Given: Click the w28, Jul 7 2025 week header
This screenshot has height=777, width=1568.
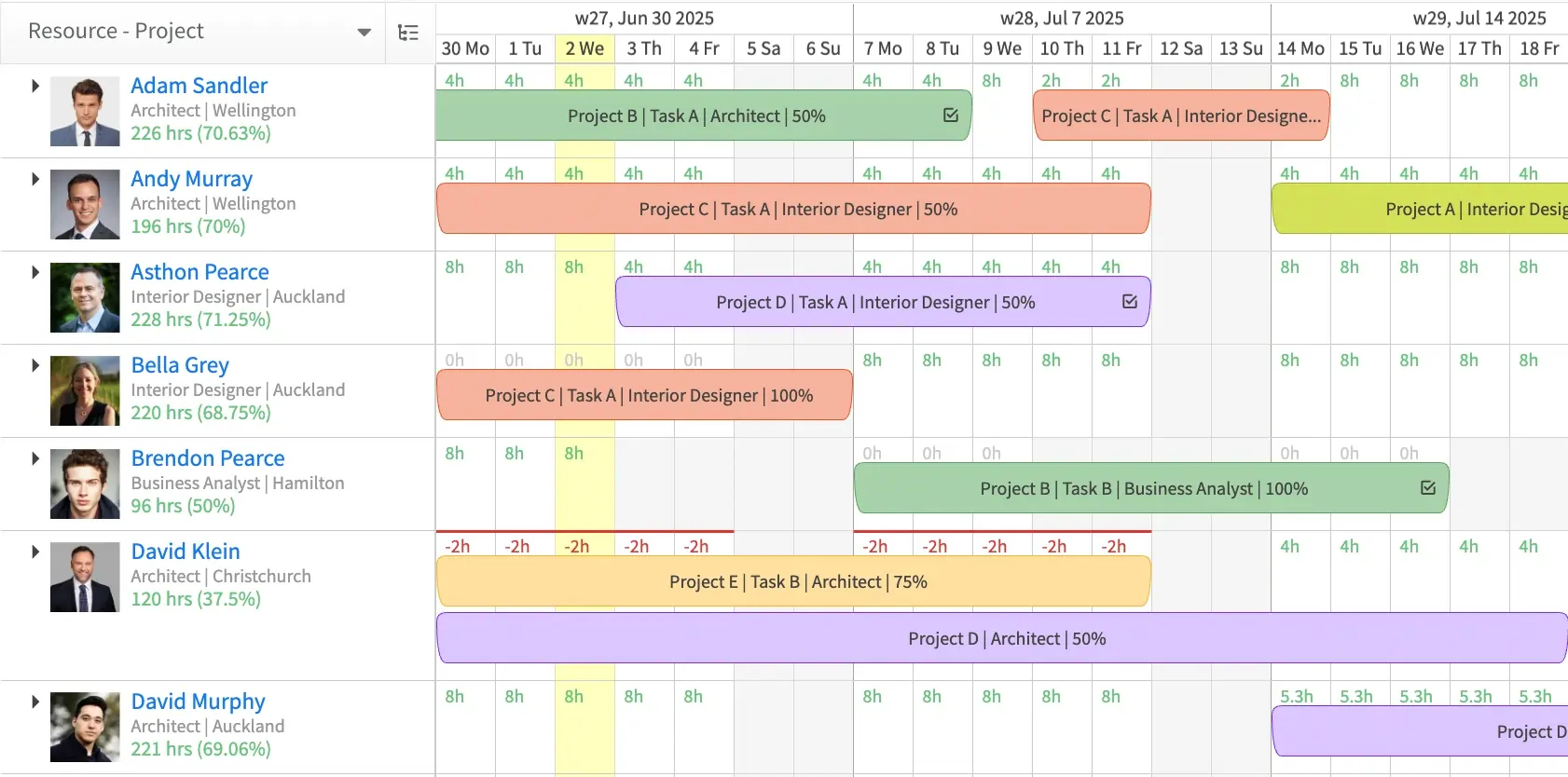Looking at the screenshot, I should [1061, 17].
